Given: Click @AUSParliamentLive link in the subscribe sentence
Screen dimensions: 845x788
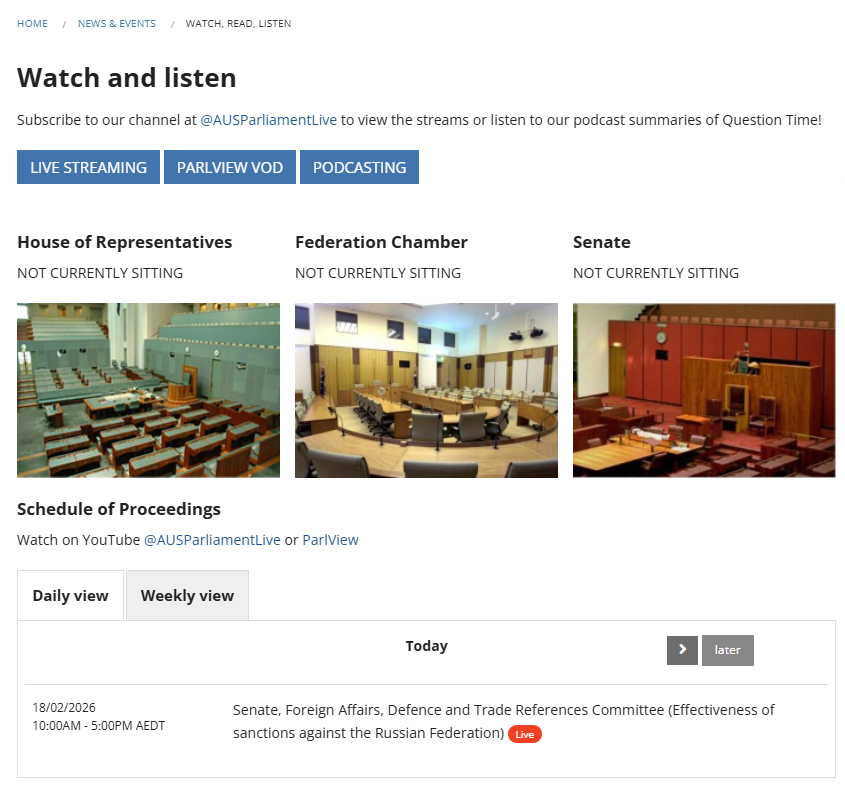Looking at the screenshot, I should coord(268,120).
